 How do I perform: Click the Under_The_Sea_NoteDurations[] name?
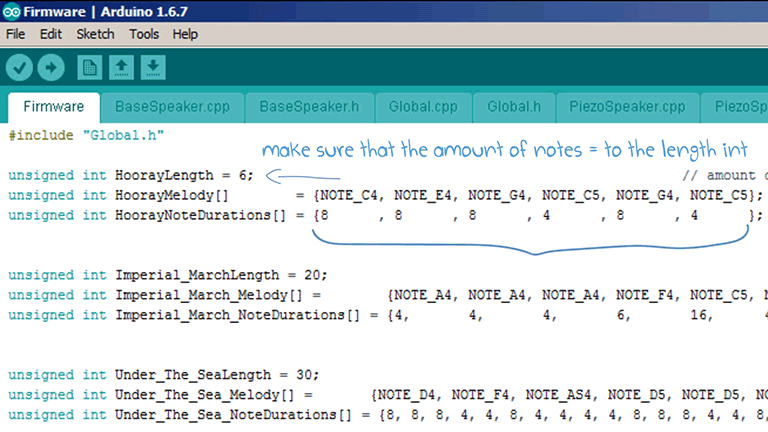click(233, 415)
